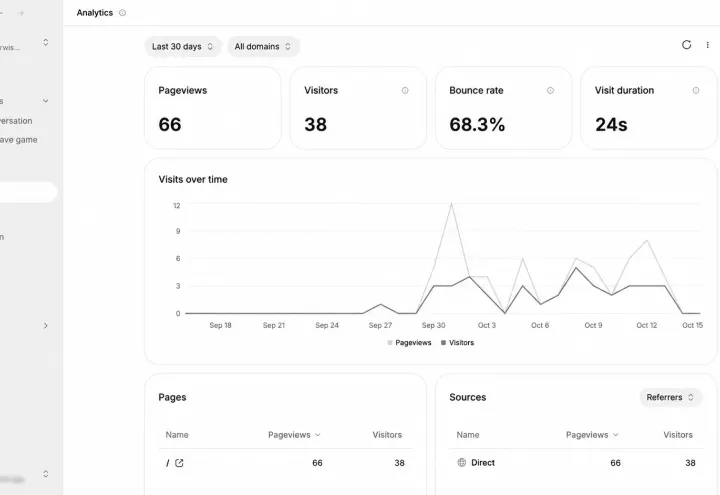Click the Sources section heading
This screenshot has height=495, width=720.
[467, 397]
